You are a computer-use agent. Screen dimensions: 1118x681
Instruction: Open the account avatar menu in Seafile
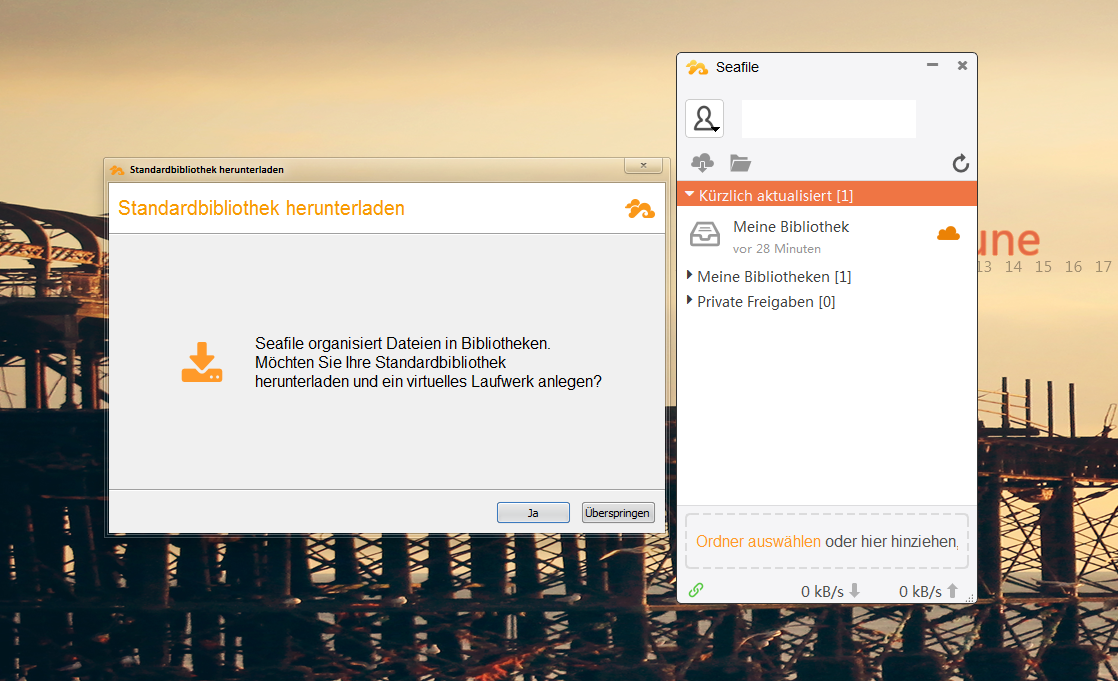click(x=704, y=118)
